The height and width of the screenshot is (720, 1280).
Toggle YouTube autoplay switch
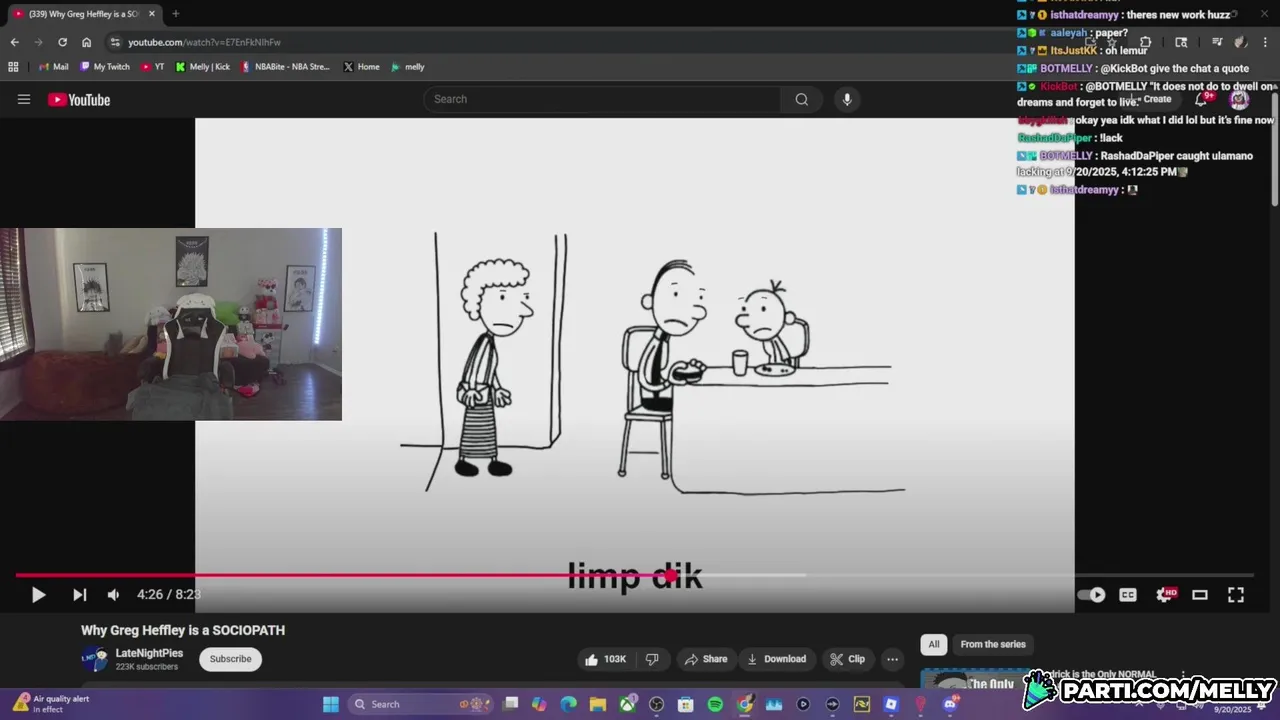[1092, 595]
